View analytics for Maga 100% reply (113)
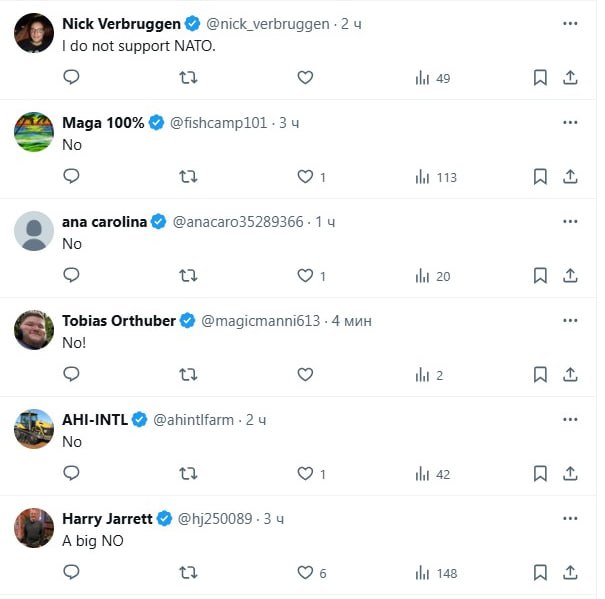The image size is (605, 599). point(436,177)
